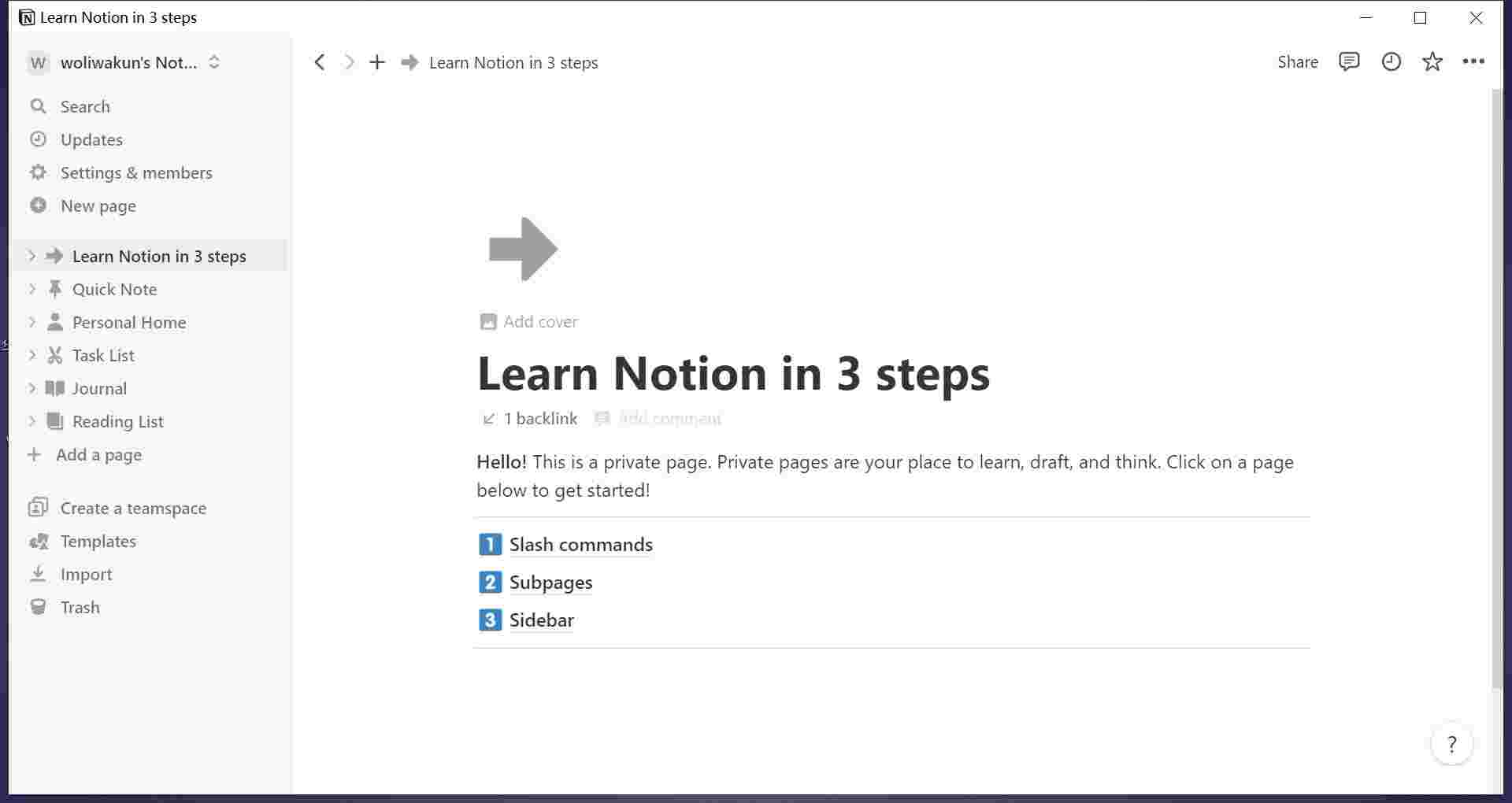Open the page options ellipsis menu

(x=1473, y=61)
